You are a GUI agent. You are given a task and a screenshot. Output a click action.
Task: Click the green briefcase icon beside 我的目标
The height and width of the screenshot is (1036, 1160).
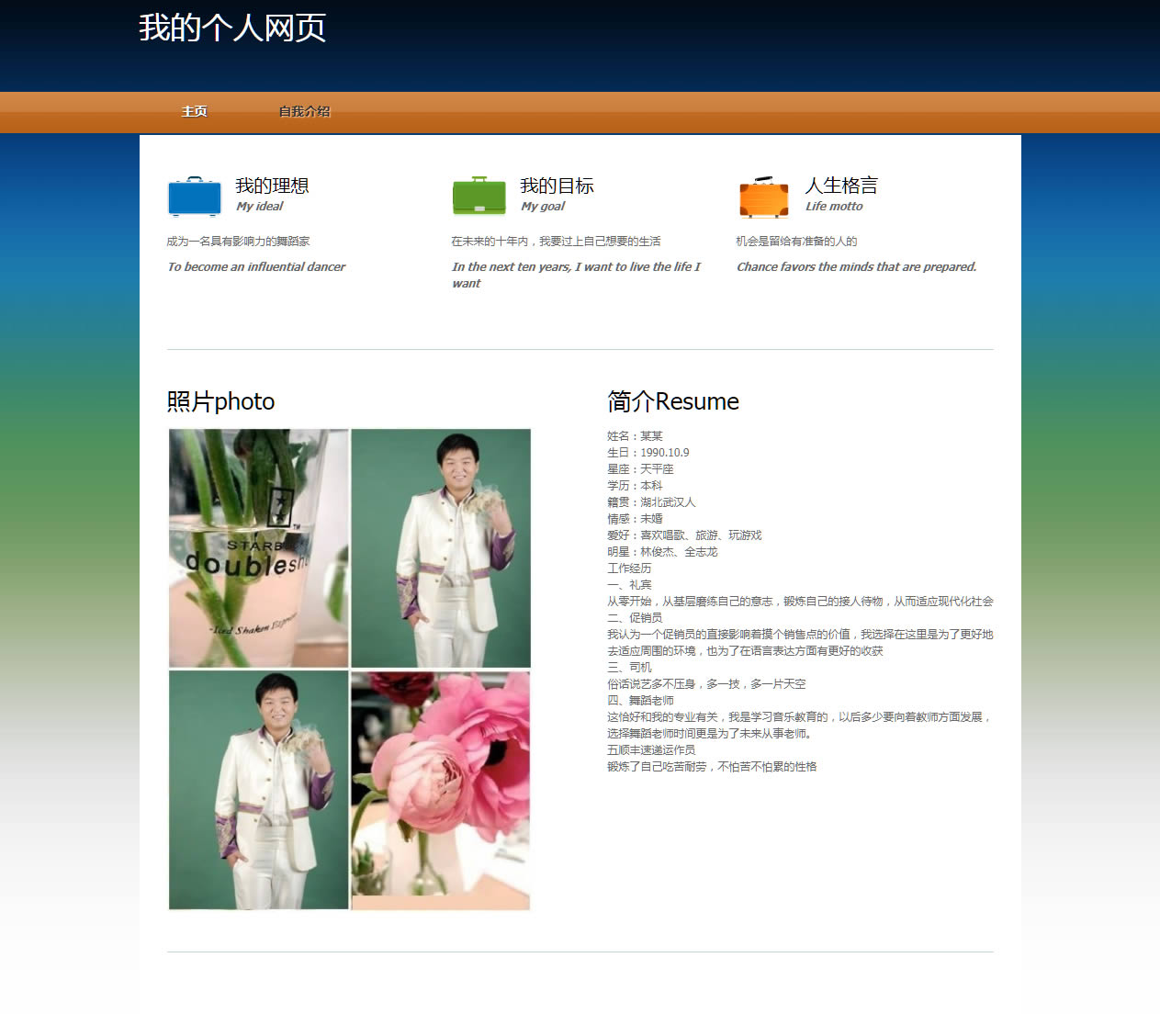479,196
